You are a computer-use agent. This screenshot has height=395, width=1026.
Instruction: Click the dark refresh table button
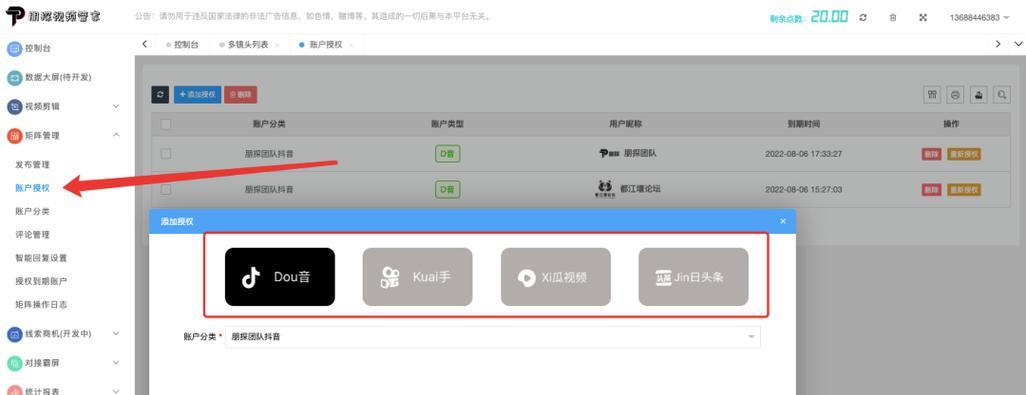coord(160,94)
